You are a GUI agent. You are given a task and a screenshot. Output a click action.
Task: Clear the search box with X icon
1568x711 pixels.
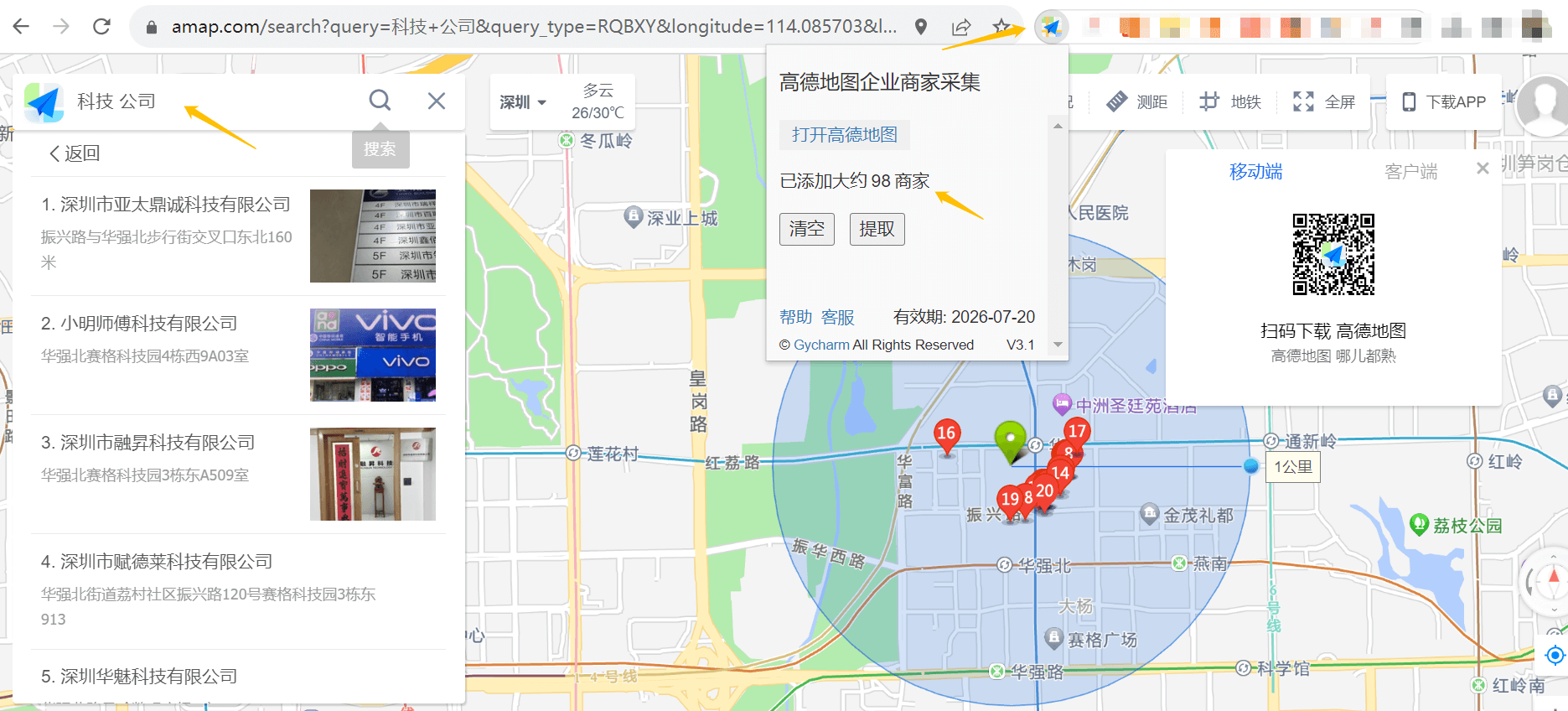(436, 101)
